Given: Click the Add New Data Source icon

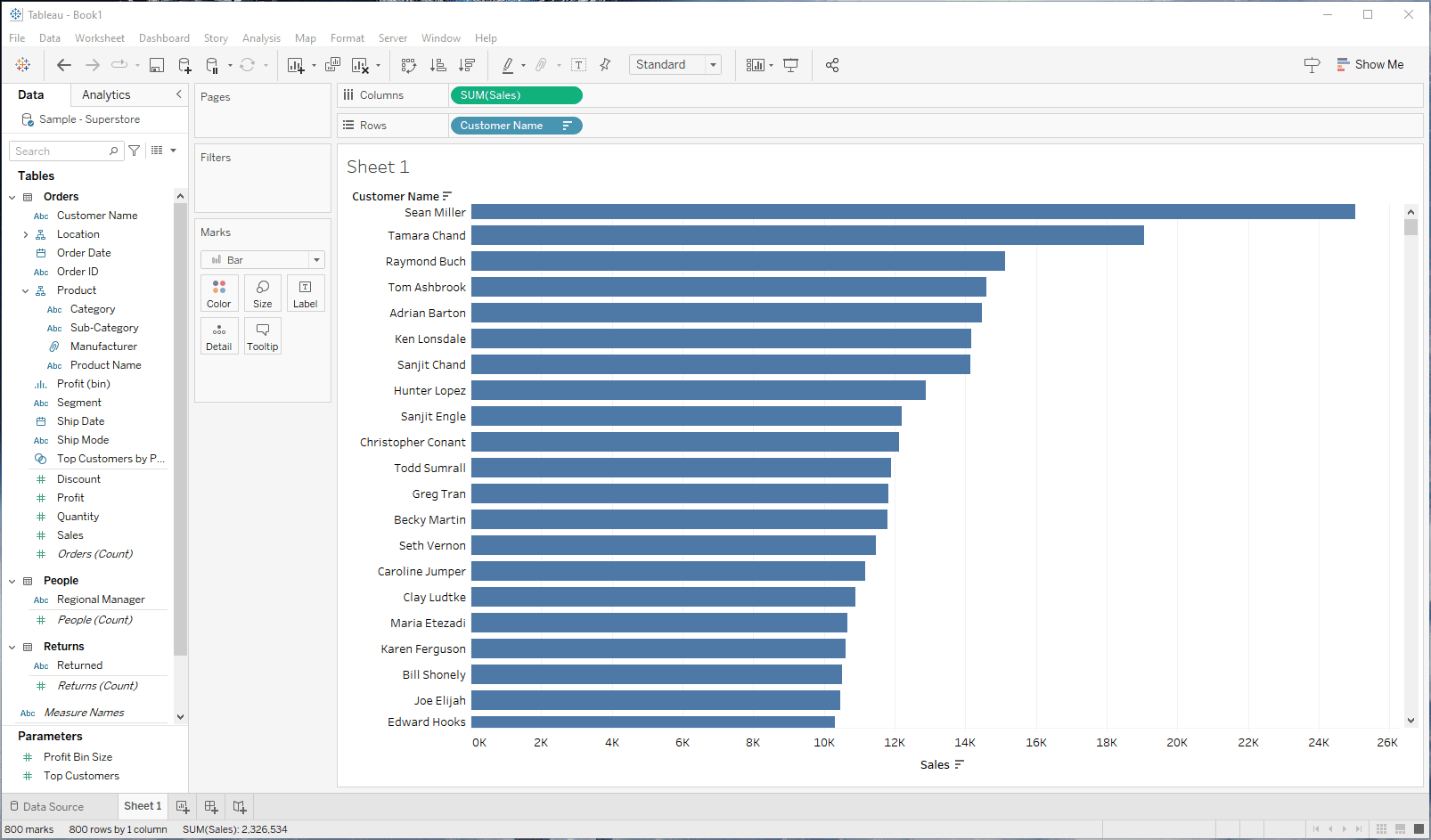Looking at the screenshot, I should tap(184, 65).
